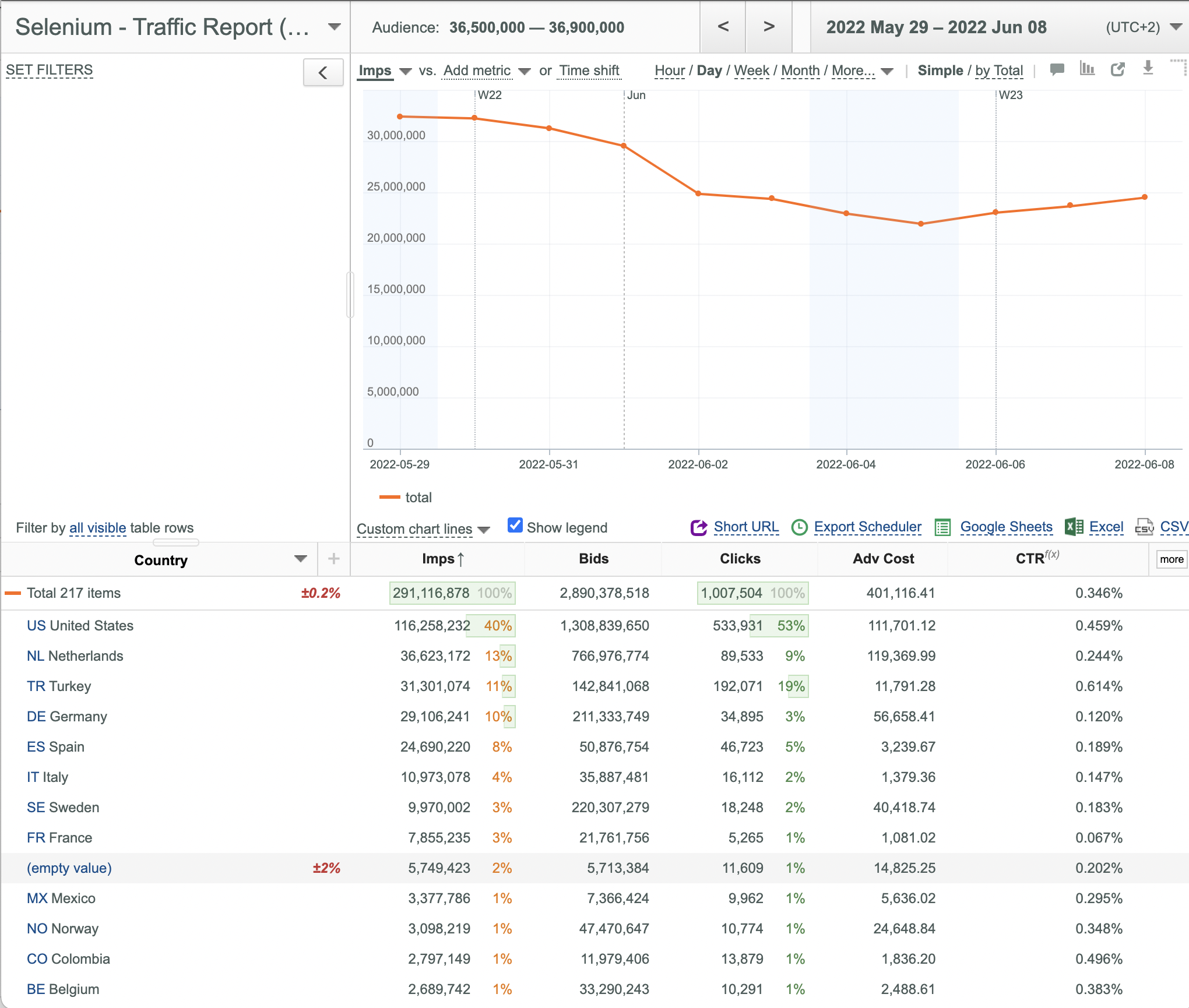This screenshot has height=1008, width=1189.
Task: Click the Excel export icon
Action: tap(1074, 527)
